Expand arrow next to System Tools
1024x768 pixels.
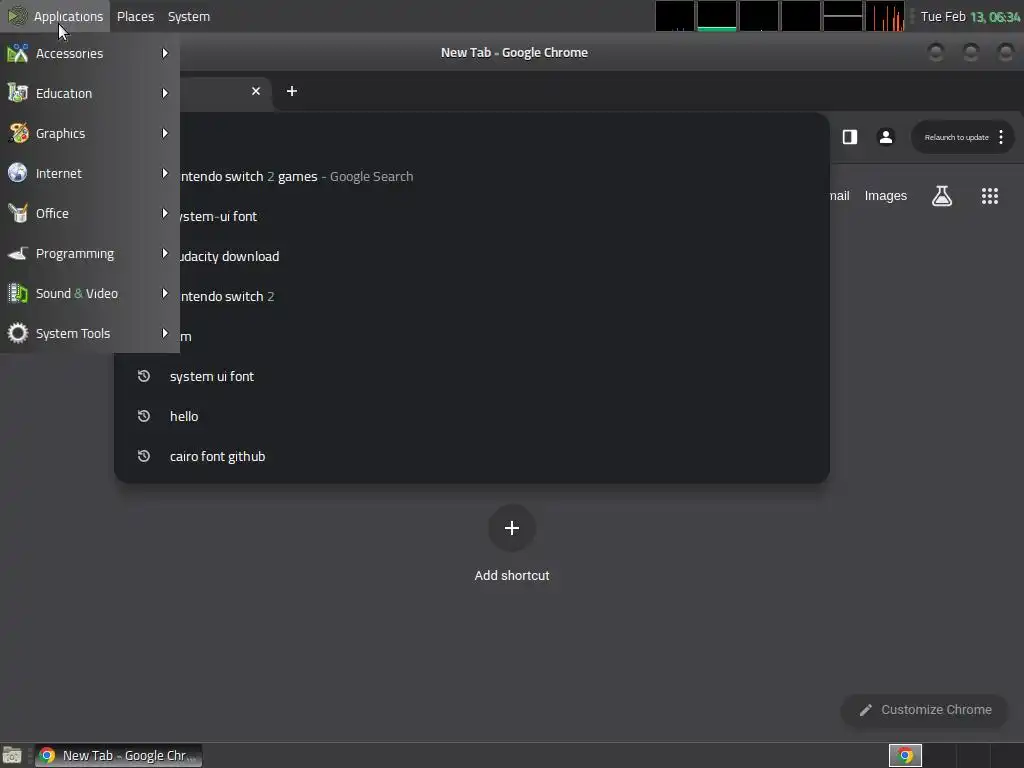tap(165, 332)
